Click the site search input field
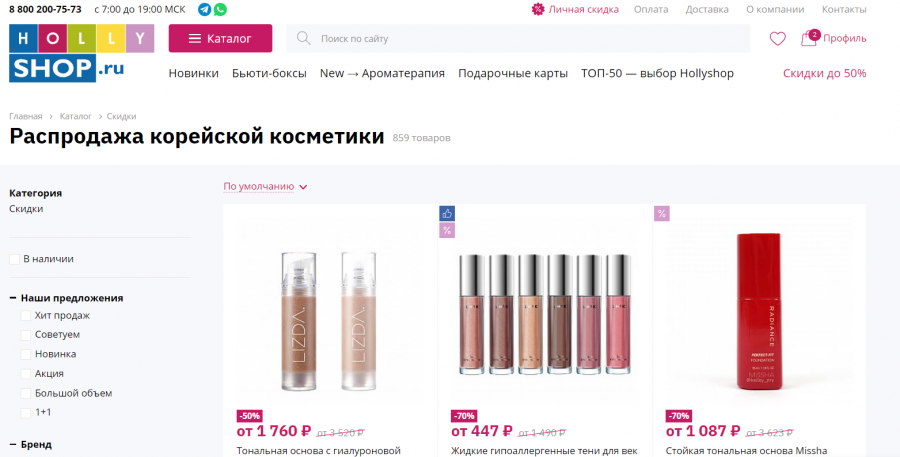The width and height of the screenshot is (900, 457). tap(518, 38)
